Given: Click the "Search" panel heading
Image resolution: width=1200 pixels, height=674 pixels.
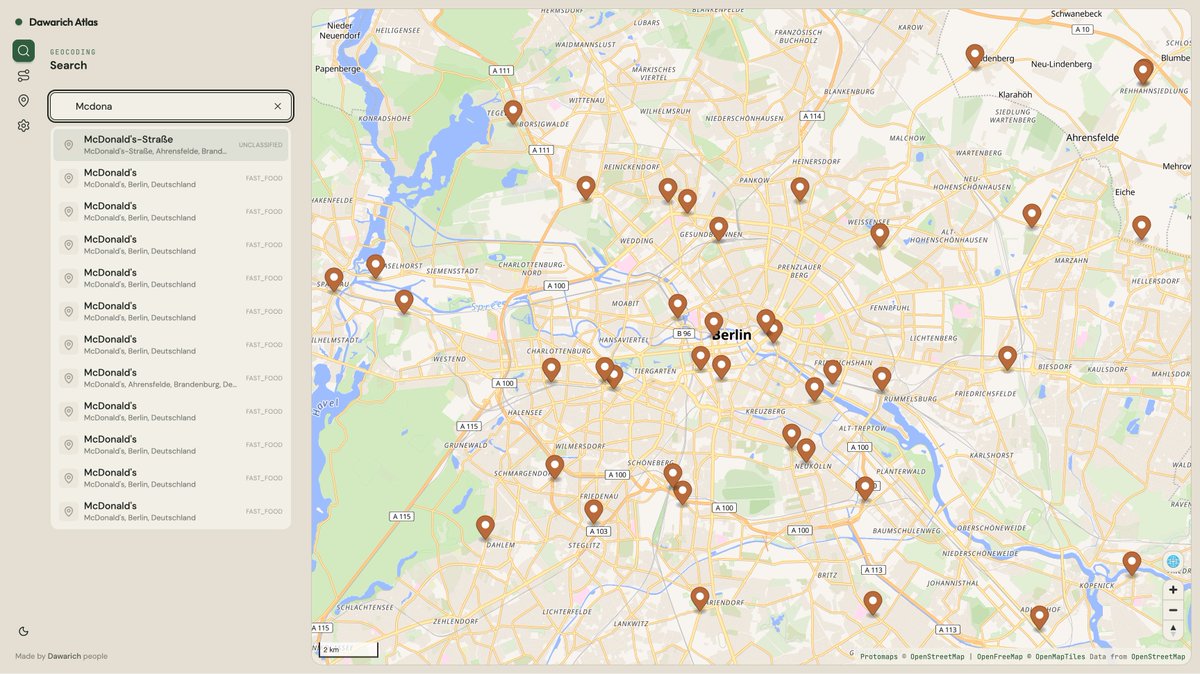Looking at the screenshot, I should pyautogui.click(x=68, y=65).
